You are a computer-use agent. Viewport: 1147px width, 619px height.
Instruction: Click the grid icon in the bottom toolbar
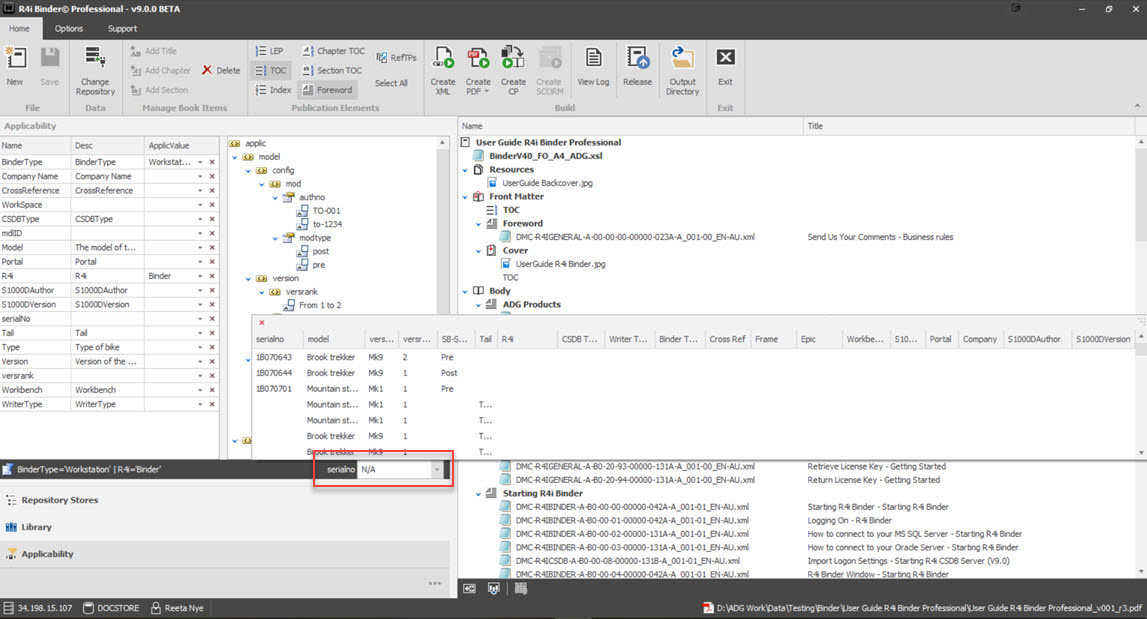pyautogui.click(x=521, y=588)
